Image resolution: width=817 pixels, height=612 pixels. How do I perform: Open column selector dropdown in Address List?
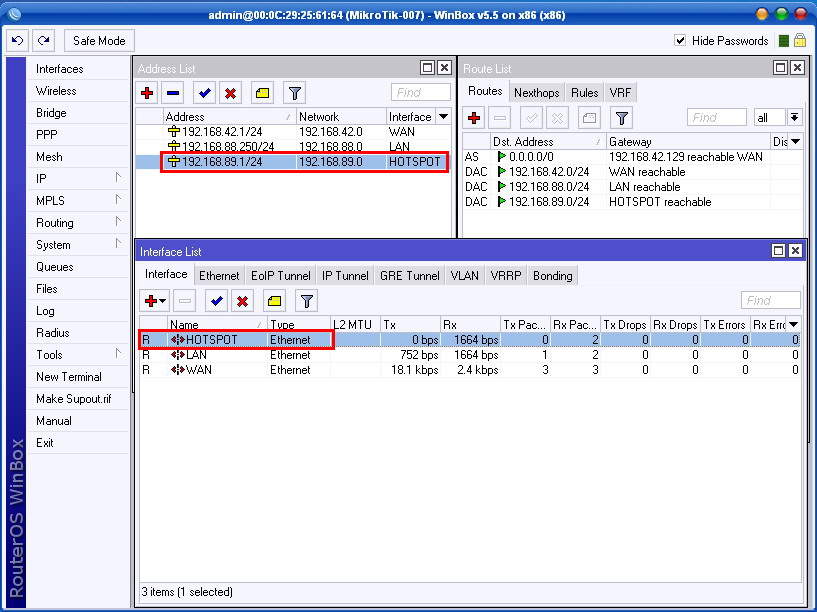click(x=443, y=117)
